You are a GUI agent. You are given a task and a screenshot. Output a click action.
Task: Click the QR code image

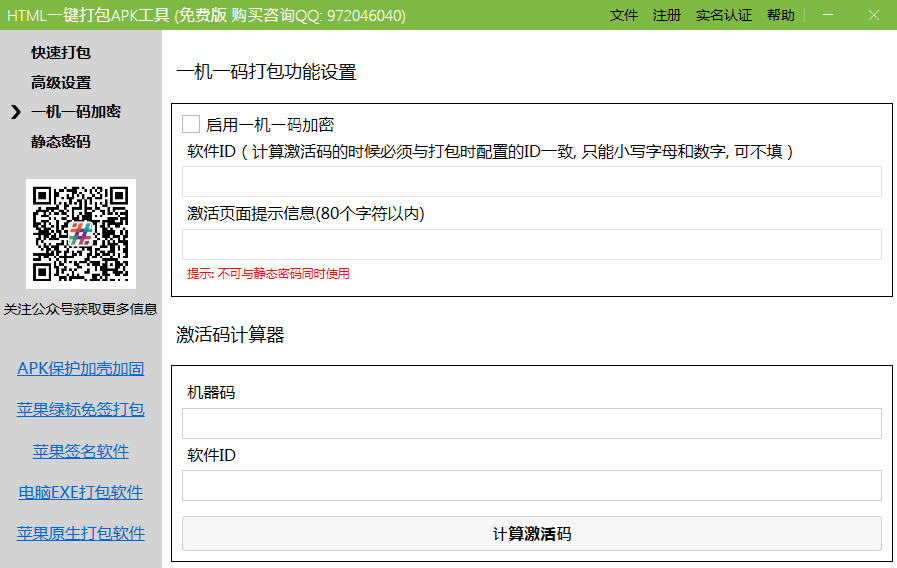pyautogui.click(x=81, y=234)
